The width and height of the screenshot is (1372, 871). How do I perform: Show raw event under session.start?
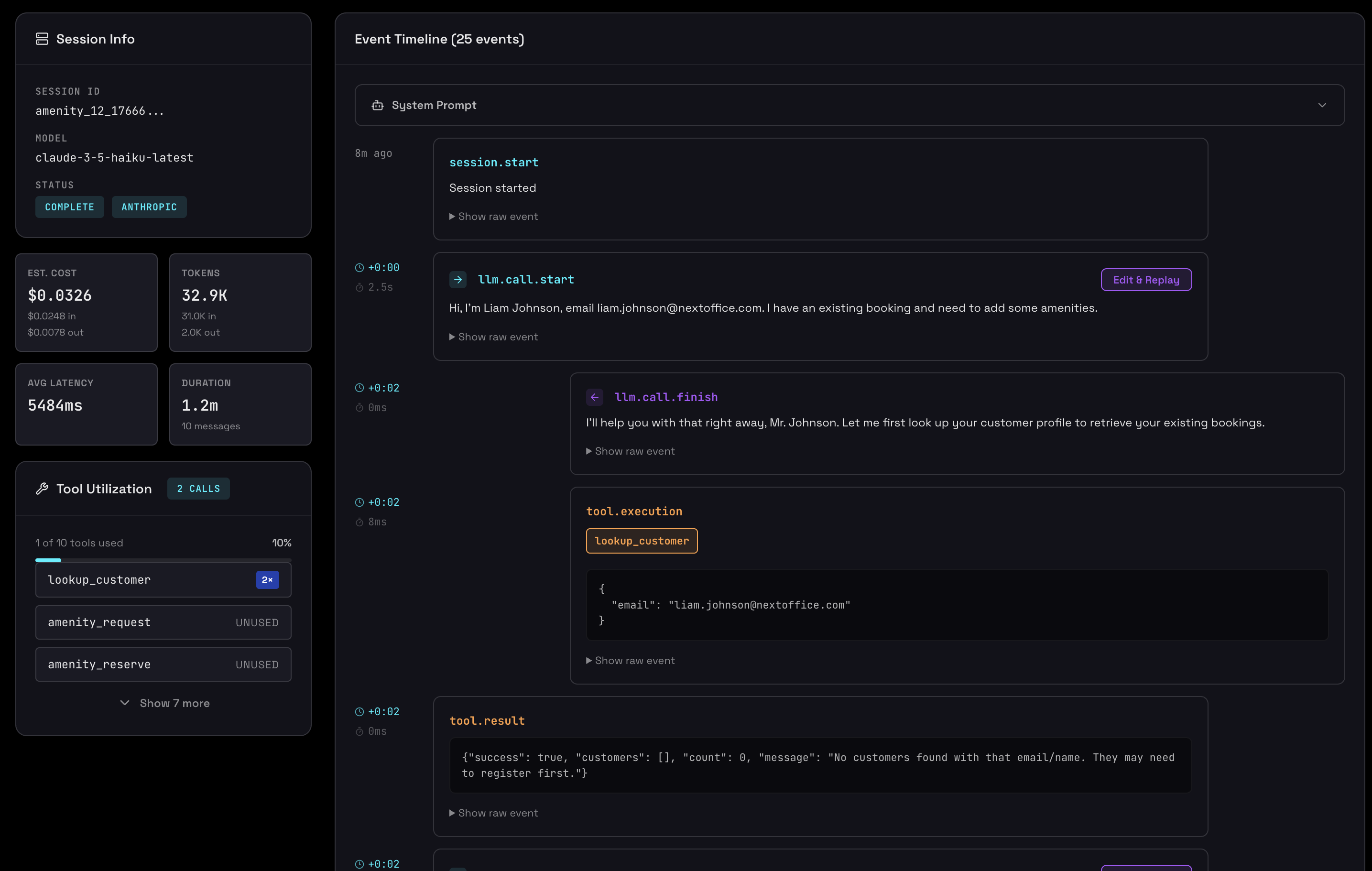pos(493,217)
